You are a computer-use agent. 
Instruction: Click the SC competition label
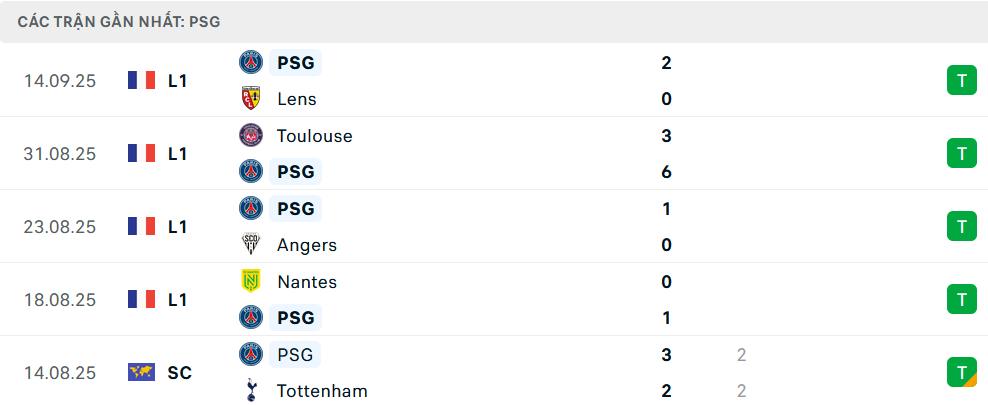[x=179, y=372]
